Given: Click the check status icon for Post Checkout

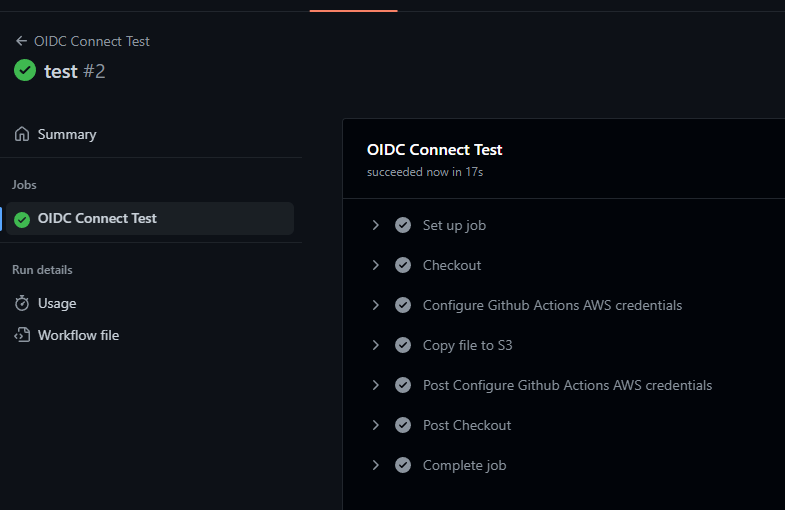Looking at the screenshot, I should 403,425.
